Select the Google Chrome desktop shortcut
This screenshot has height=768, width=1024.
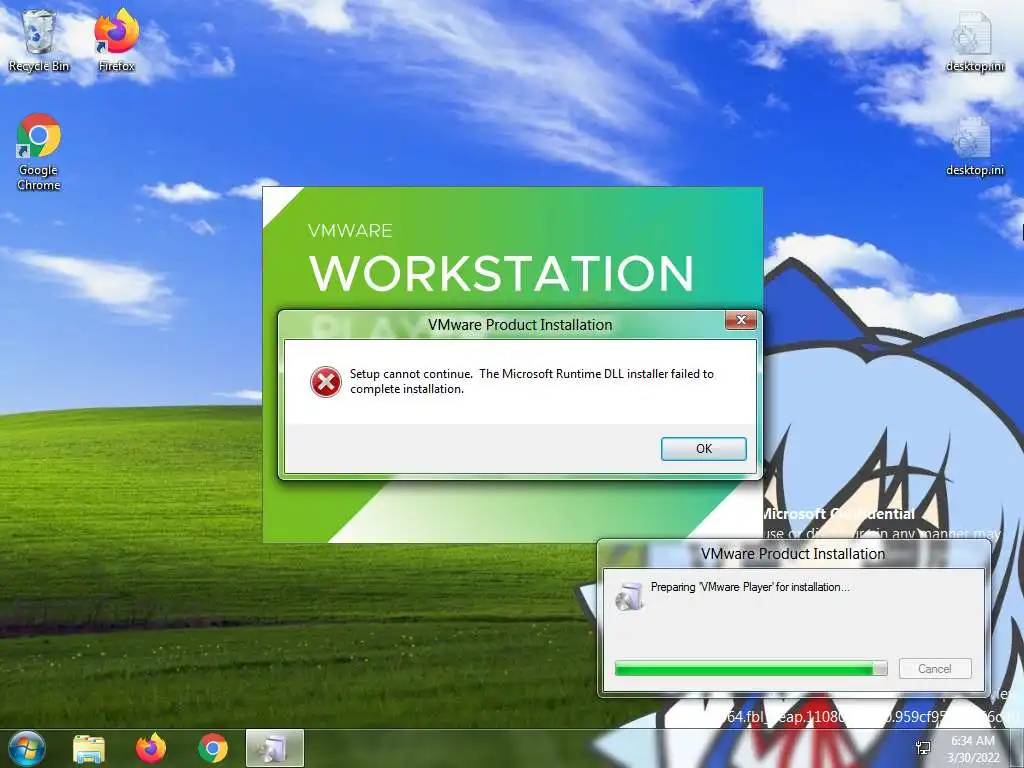coord(39,152)
